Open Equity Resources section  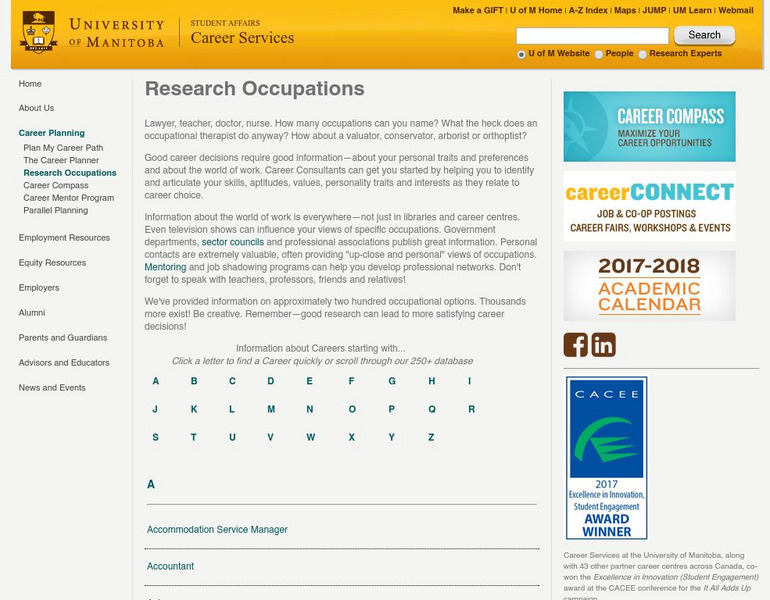(52, 263)
